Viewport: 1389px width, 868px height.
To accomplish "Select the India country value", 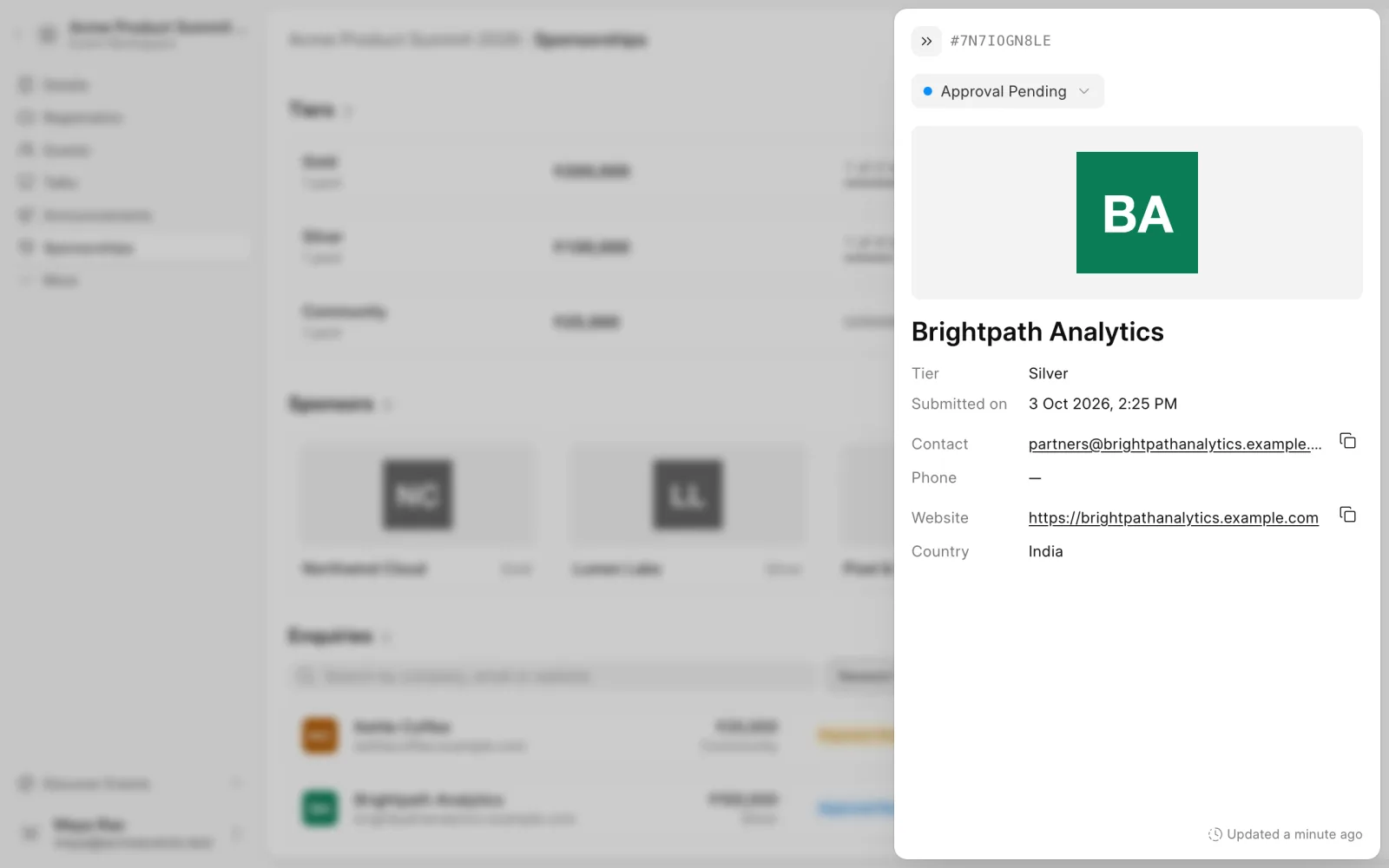I will tap(1045, 551).
